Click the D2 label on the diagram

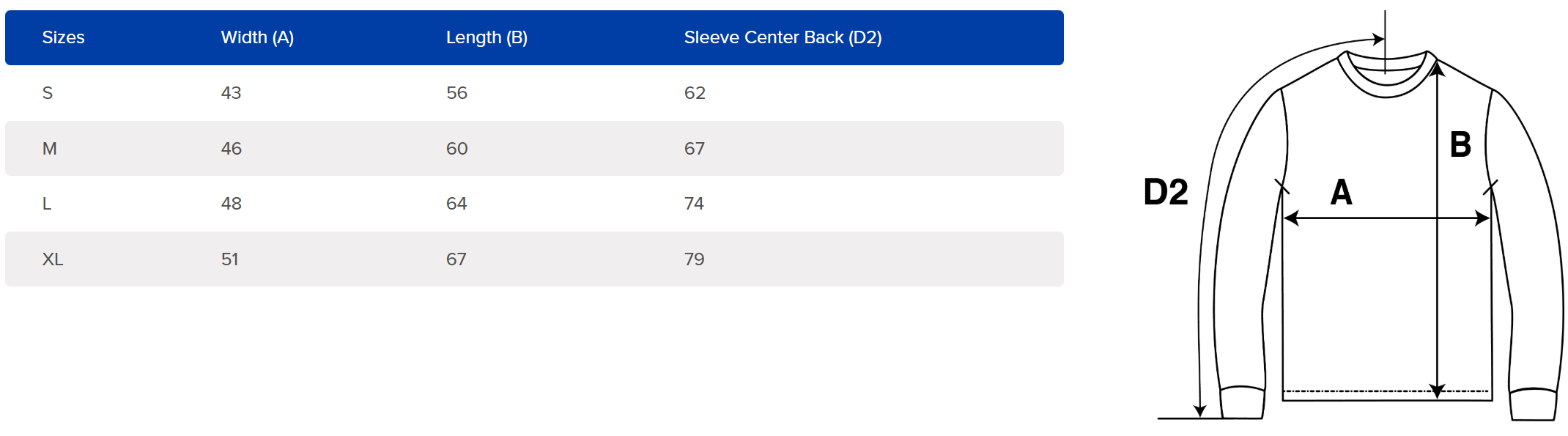(1166, 192)
